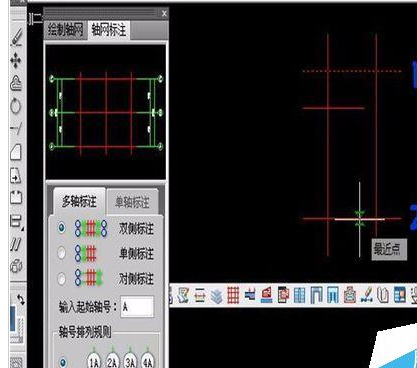Open the 单轴标注 sub-tab
417x368 pixels.
132,202
